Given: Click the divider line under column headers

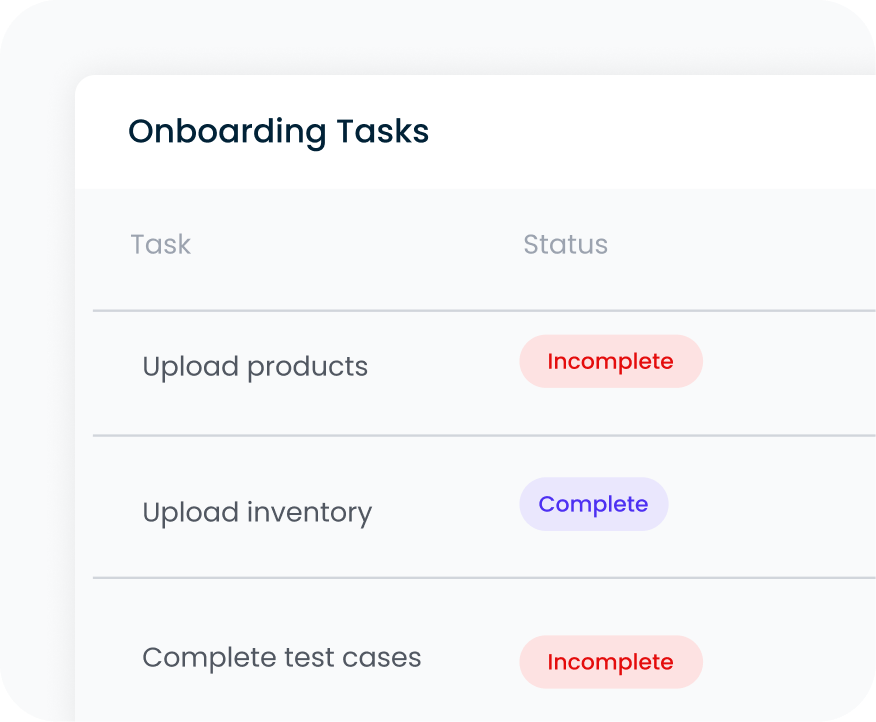Looking at the screenshot, I should (480, 311).
